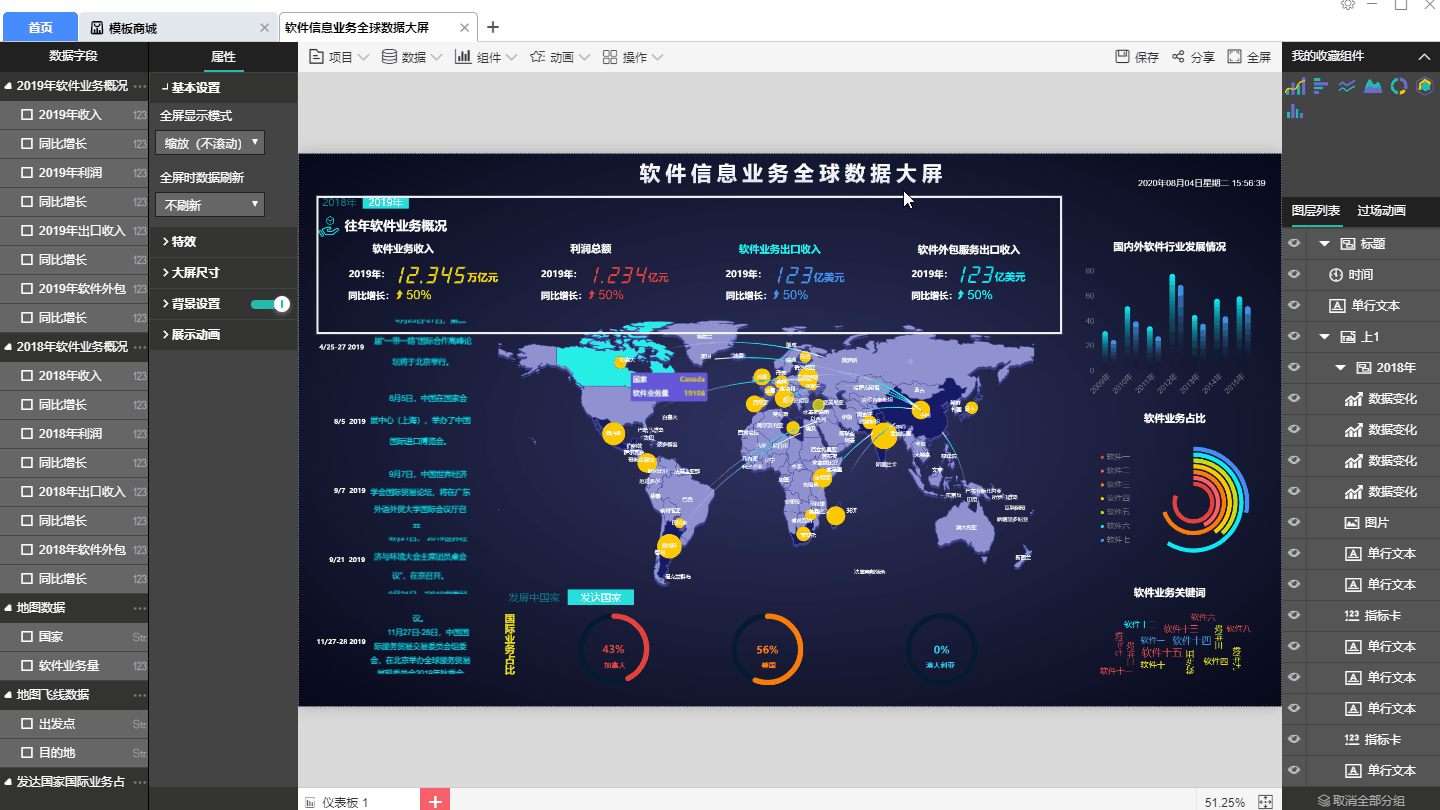1440x810 pixels.
Task: Open the 全屏时数据刷新 dropdown
Action: 210,205
